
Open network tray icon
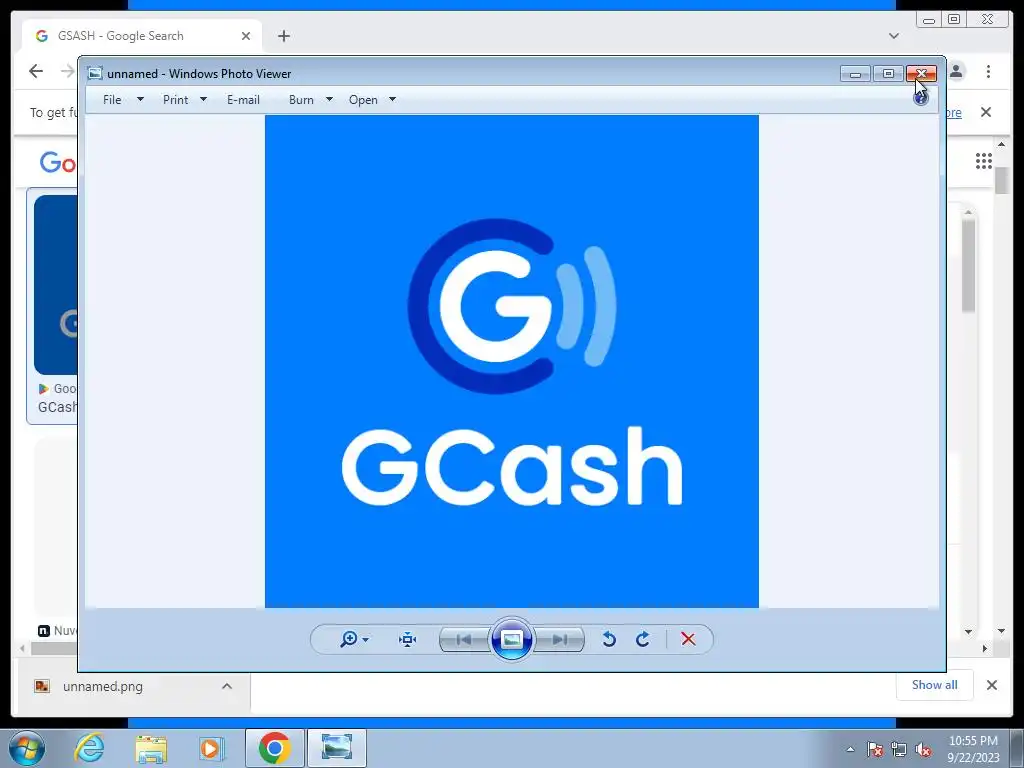click(x=899, y=749)
